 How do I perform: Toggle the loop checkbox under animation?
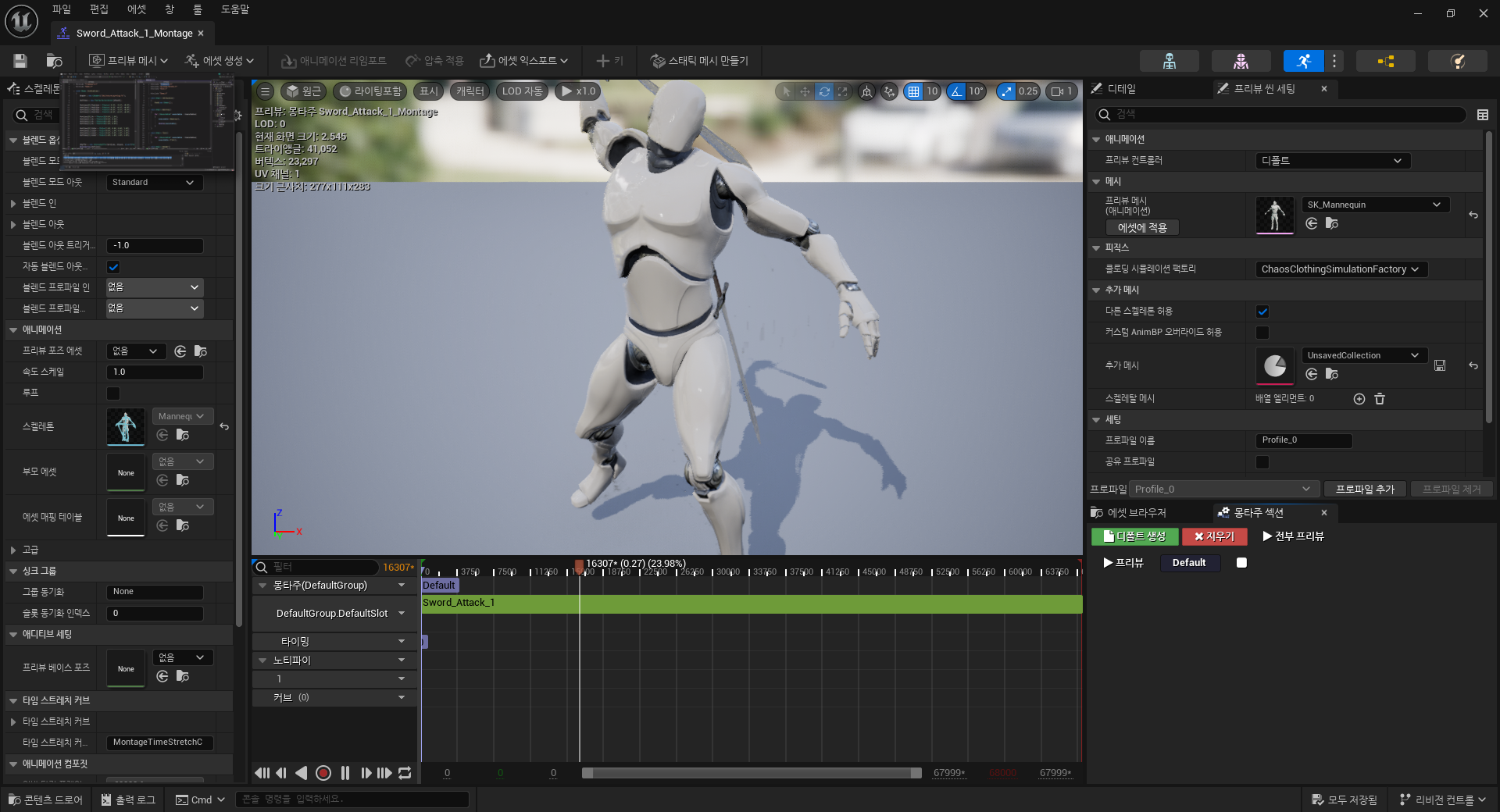pos(113,394)
